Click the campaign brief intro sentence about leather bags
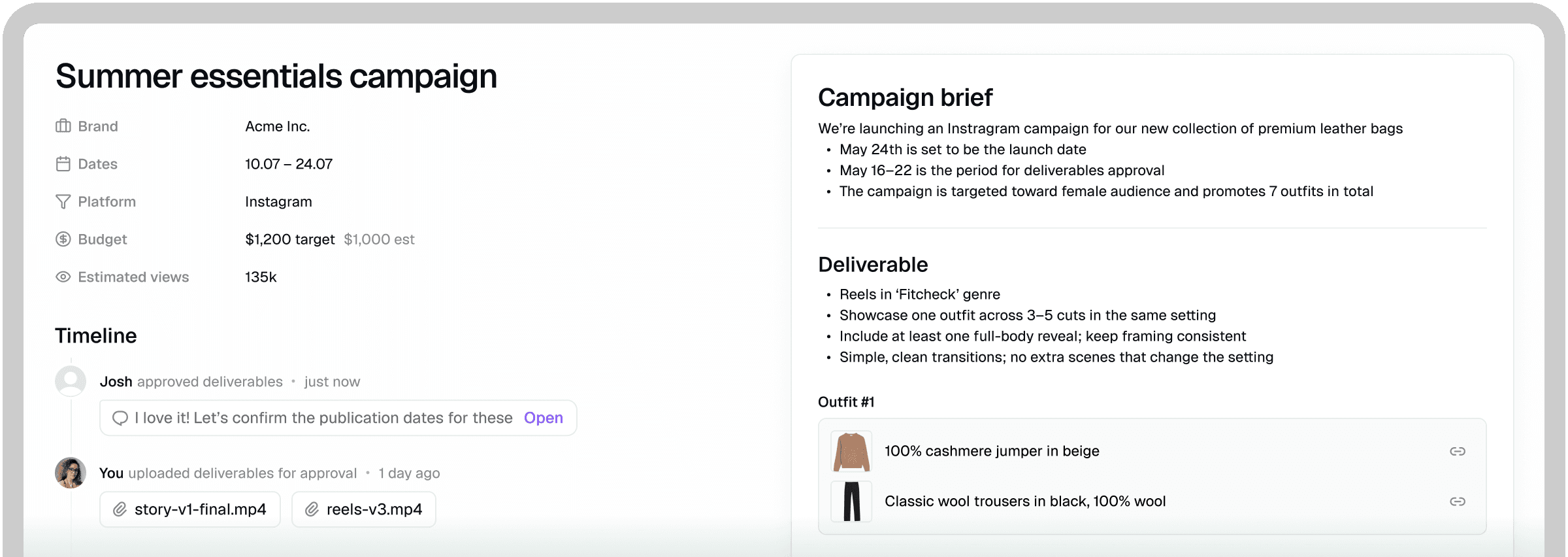 [x=1110, y=129]
